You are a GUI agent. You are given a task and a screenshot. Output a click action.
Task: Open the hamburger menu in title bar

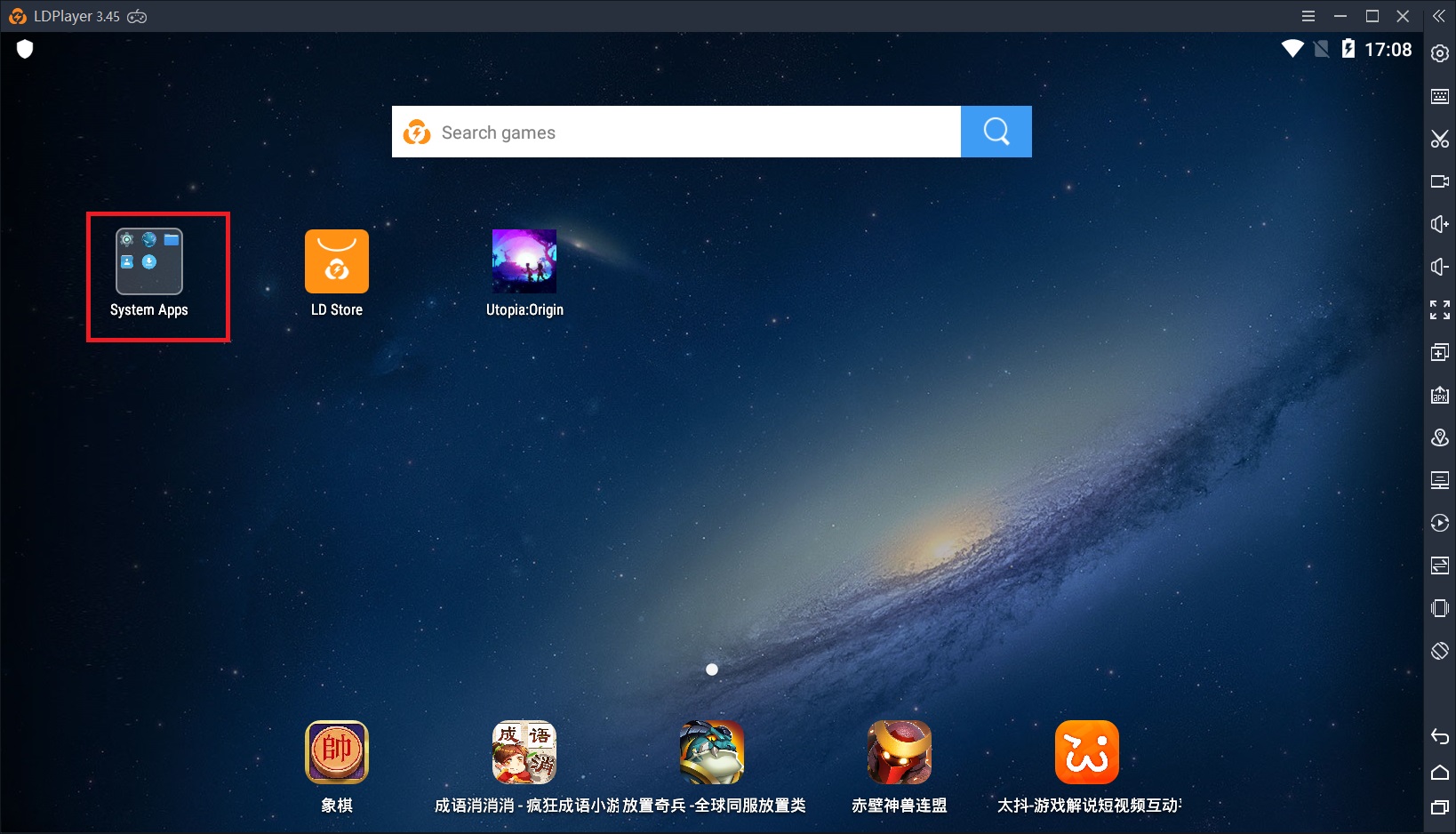tap(1308, 16)
